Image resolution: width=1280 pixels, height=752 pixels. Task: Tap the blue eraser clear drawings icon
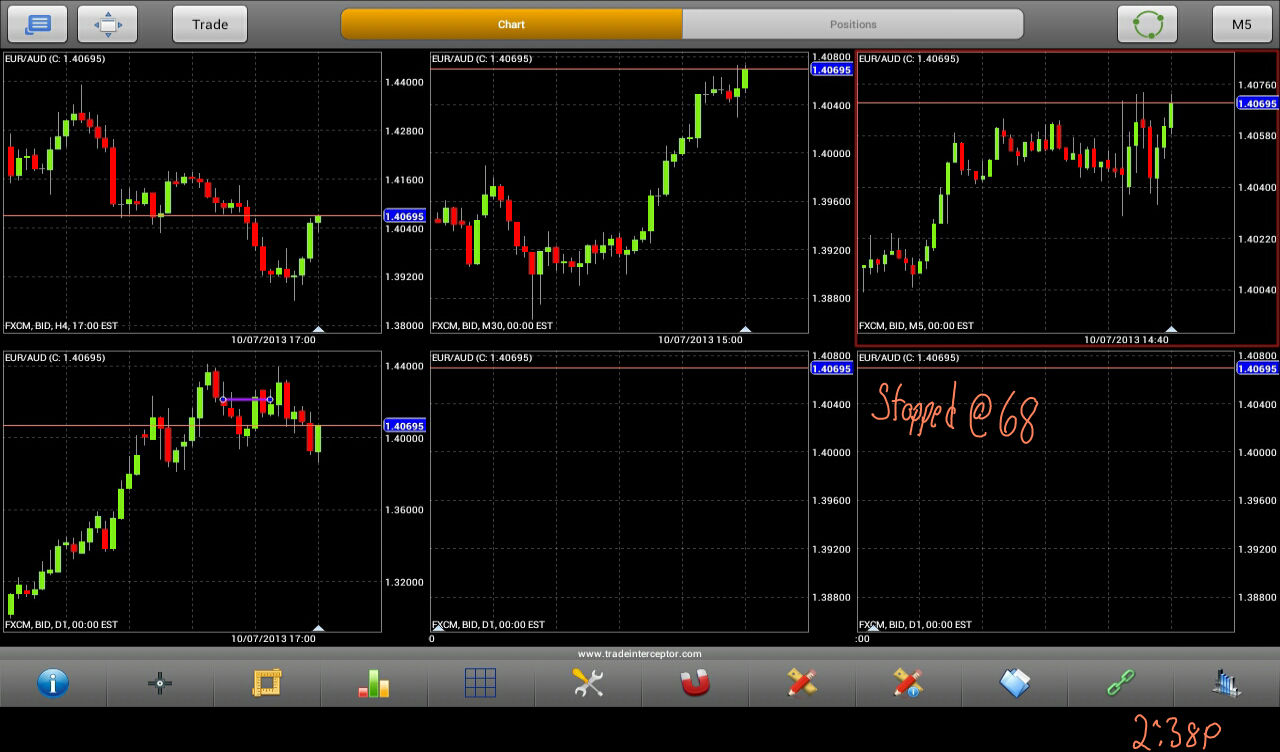[x=1014, y=683]
